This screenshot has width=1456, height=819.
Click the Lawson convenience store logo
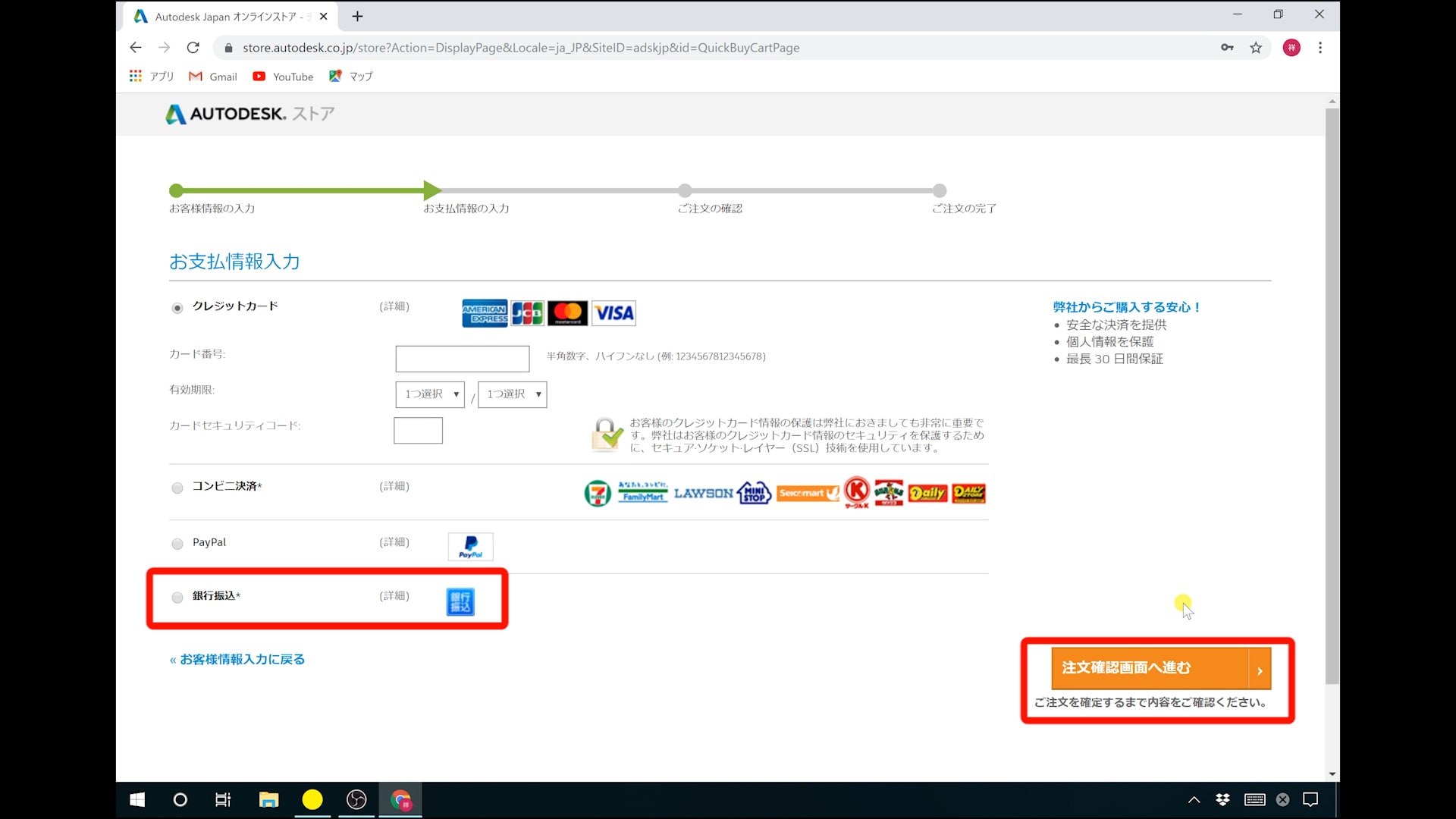703,494
